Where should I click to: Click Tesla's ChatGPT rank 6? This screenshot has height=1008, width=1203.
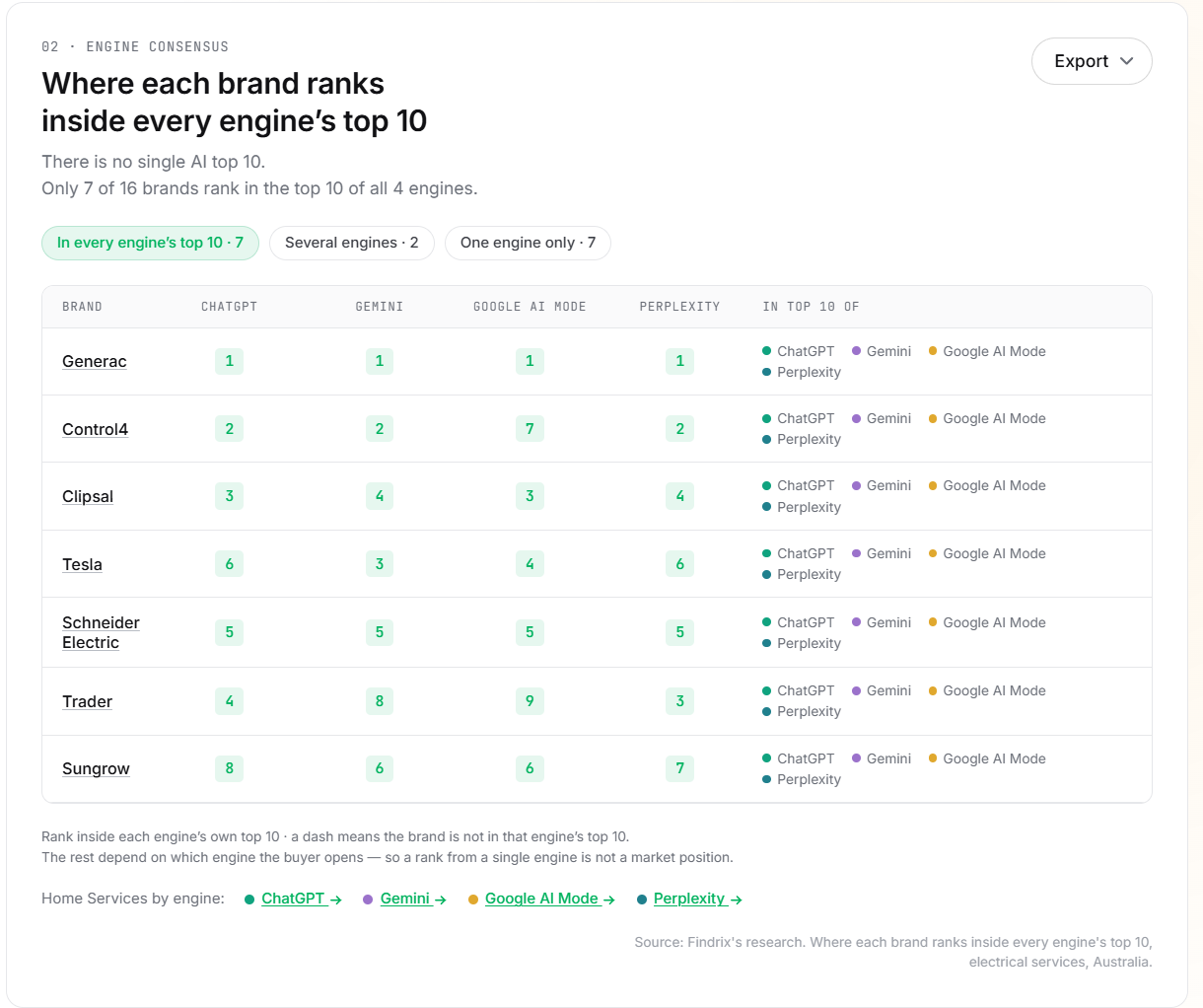coord(229,564)
